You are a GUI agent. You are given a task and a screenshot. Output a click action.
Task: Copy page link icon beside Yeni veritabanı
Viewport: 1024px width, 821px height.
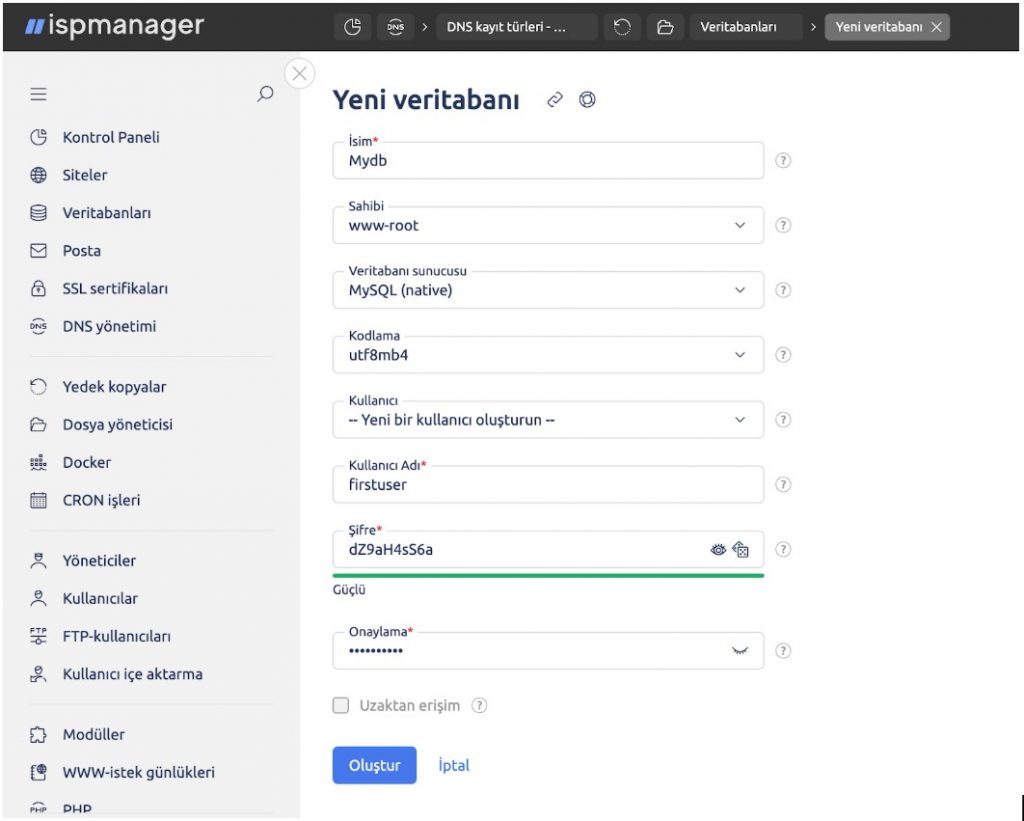coord(554,99)
